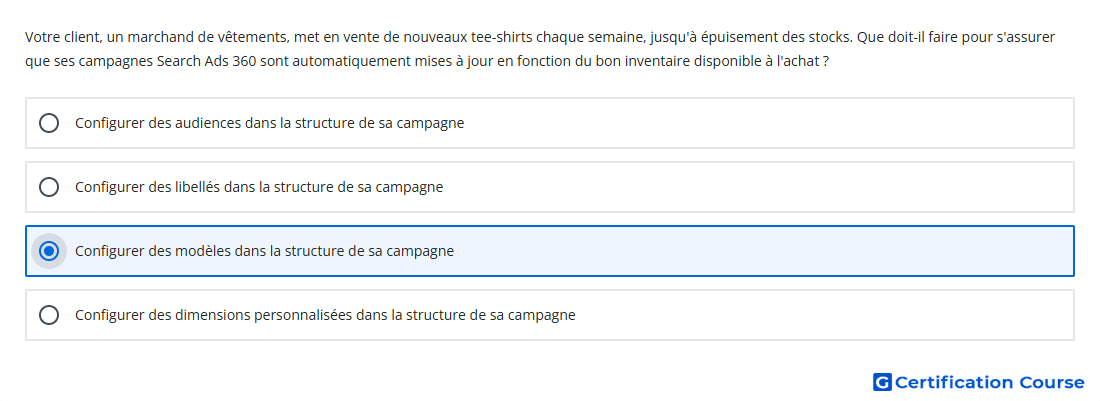Click the blue G logo icon
This screenshot has height=401, width=1100.
pos(882,382)
